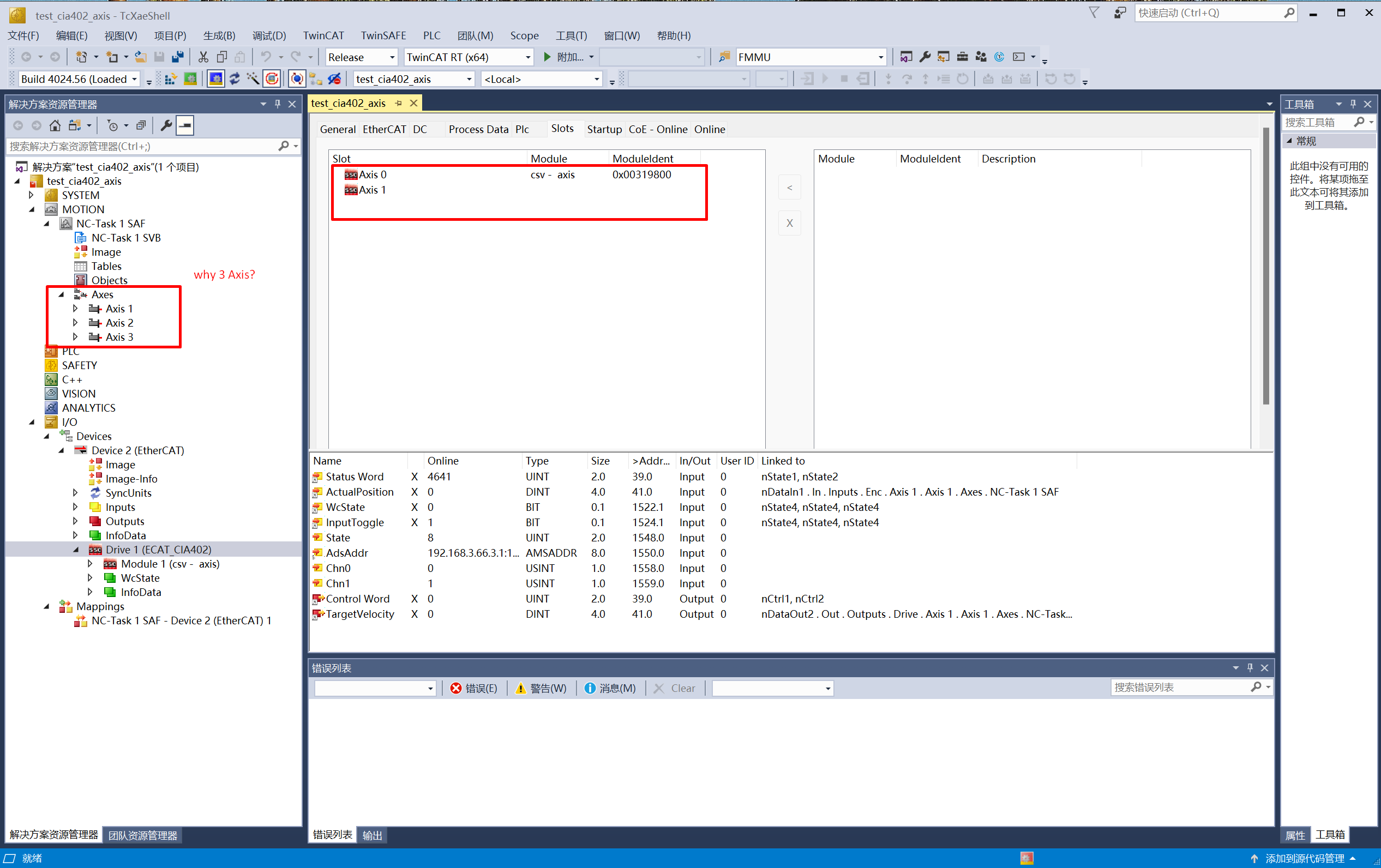Toggle the 警告(W) warnings filter
Image resolution: width=1381 pixels, height=868 pixels.
coord(541,688)
